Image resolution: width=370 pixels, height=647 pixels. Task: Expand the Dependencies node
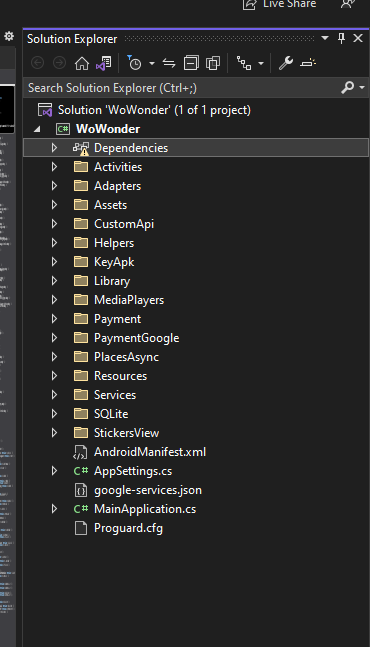pyautogui.click(x=54, y=148)
